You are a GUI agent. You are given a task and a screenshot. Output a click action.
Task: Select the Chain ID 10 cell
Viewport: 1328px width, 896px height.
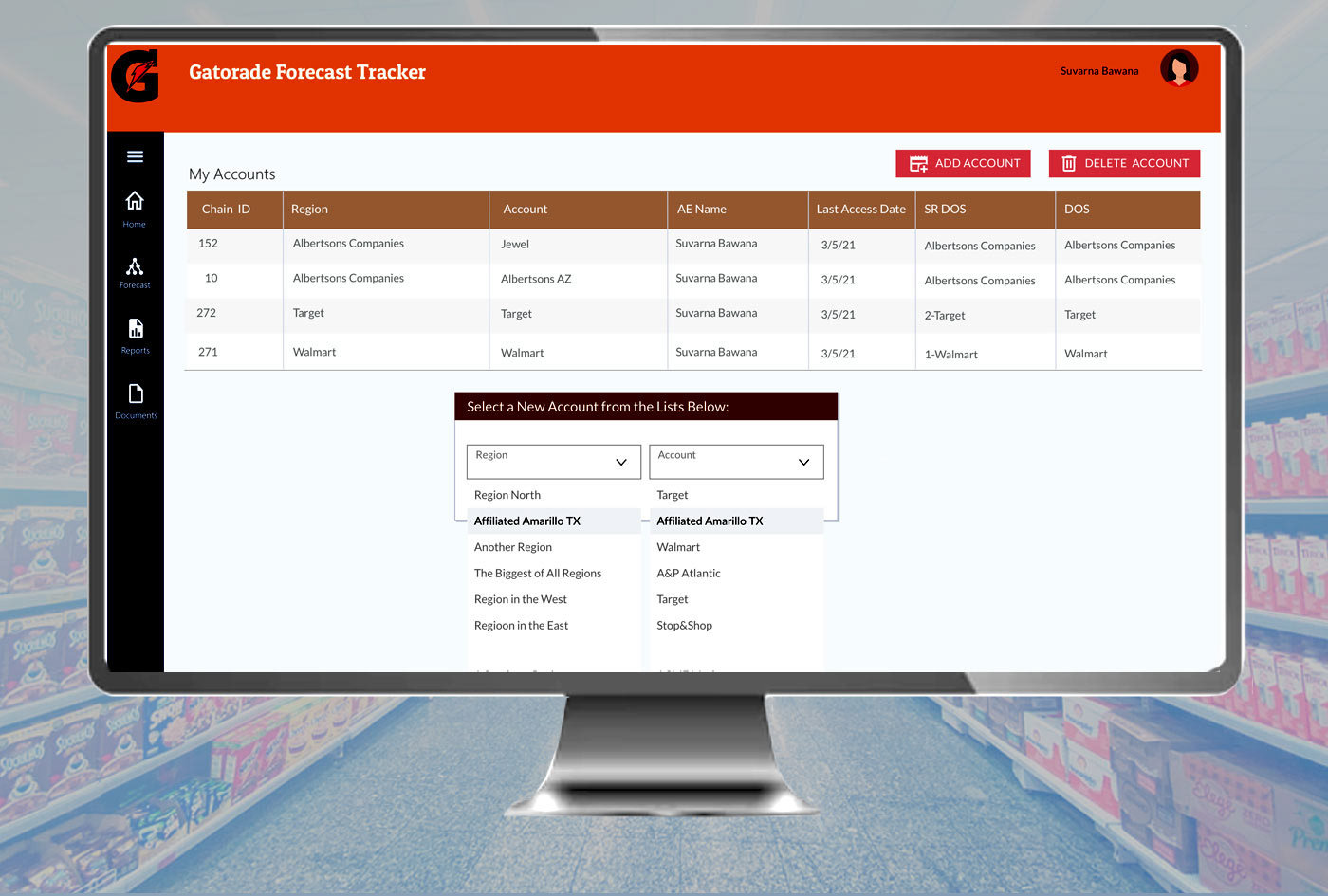point(211,278)
